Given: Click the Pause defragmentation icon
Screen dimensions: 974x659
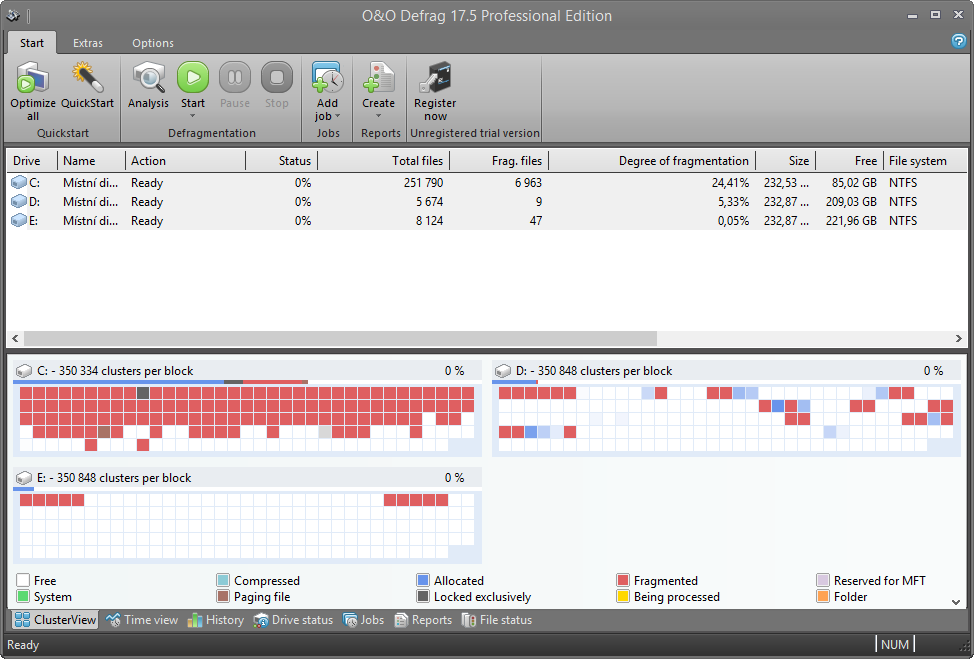Looking at the screenshot, I should pos(235,78).
